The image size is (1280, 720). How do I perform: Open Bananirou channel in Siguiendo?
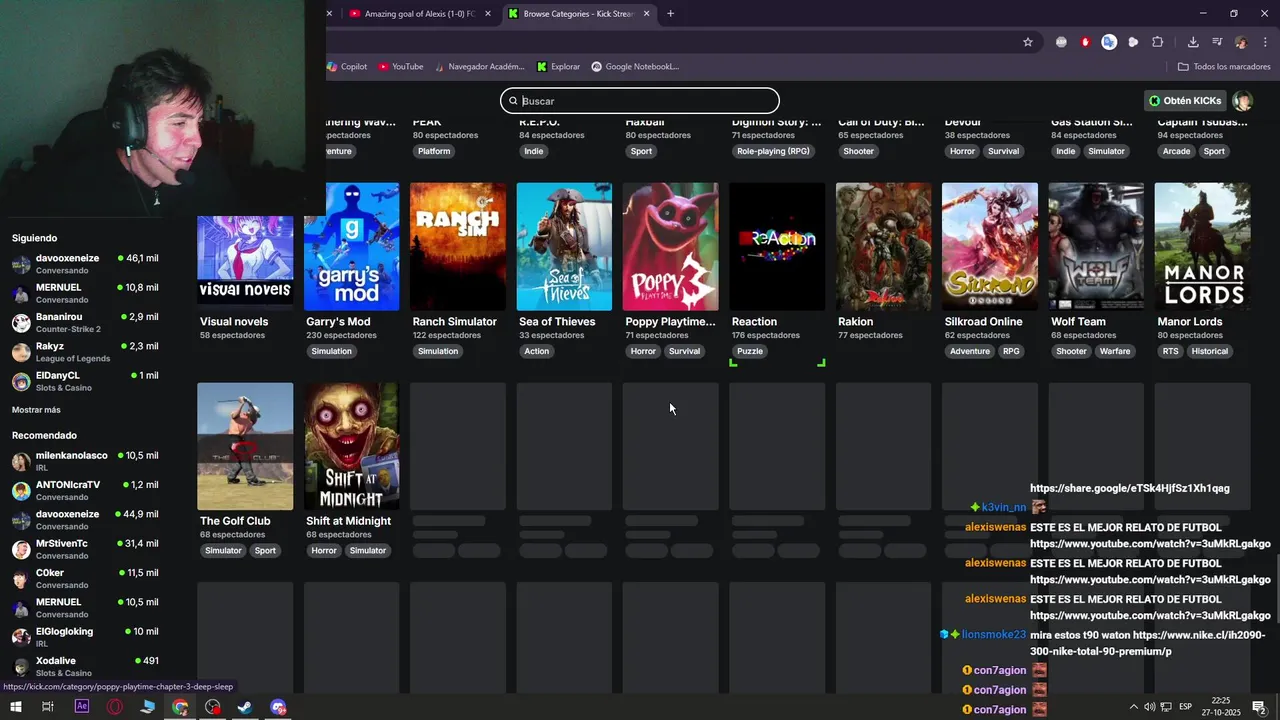coord(84,322)
